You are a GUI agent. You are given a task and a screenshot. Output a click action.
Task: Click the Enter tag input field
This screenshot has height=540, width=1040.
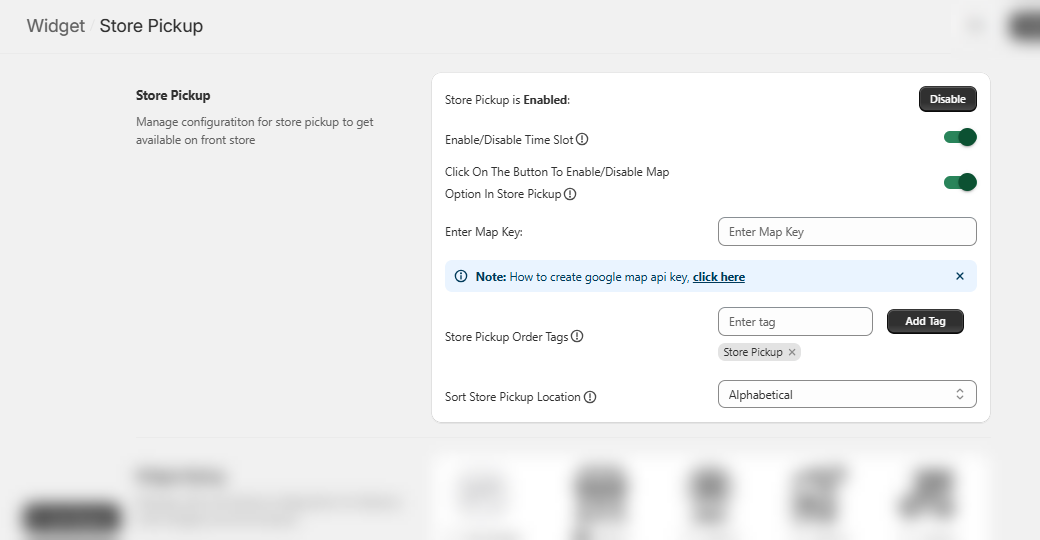[795, 322]
